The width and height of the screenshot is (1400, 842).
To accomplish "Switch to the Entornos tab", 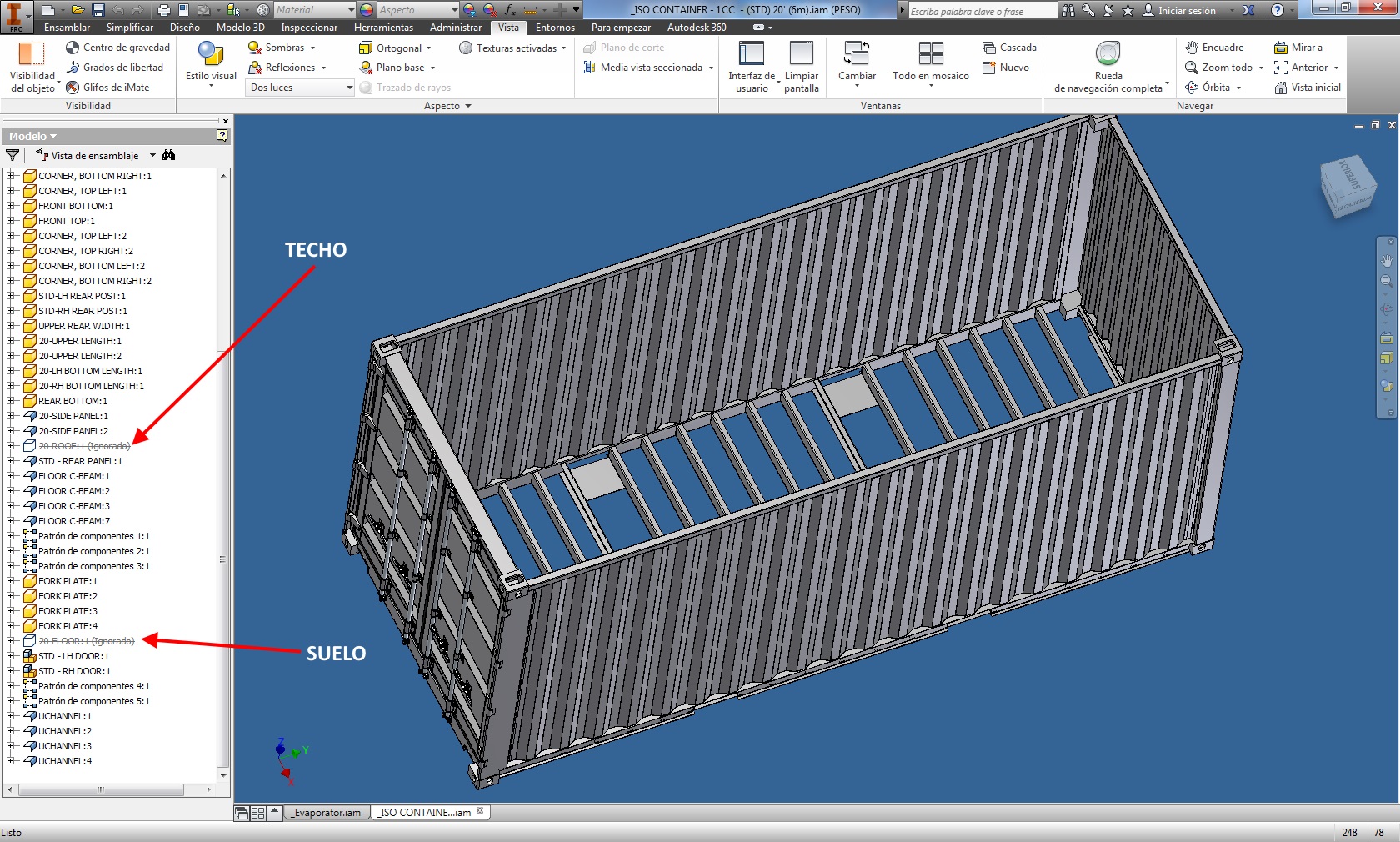I will [x=555, y=28].
